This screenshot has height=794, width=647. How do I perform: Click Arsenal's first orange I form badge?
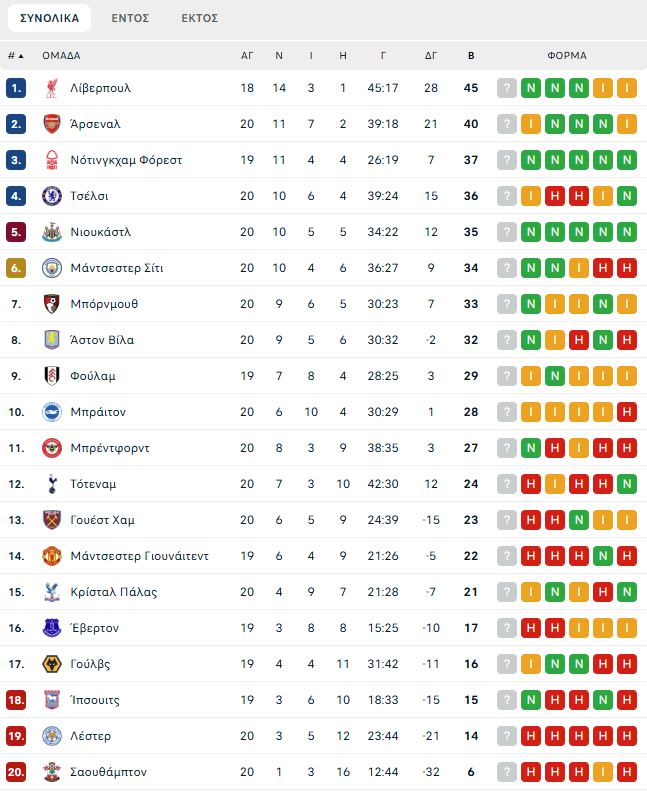[531, 124]
